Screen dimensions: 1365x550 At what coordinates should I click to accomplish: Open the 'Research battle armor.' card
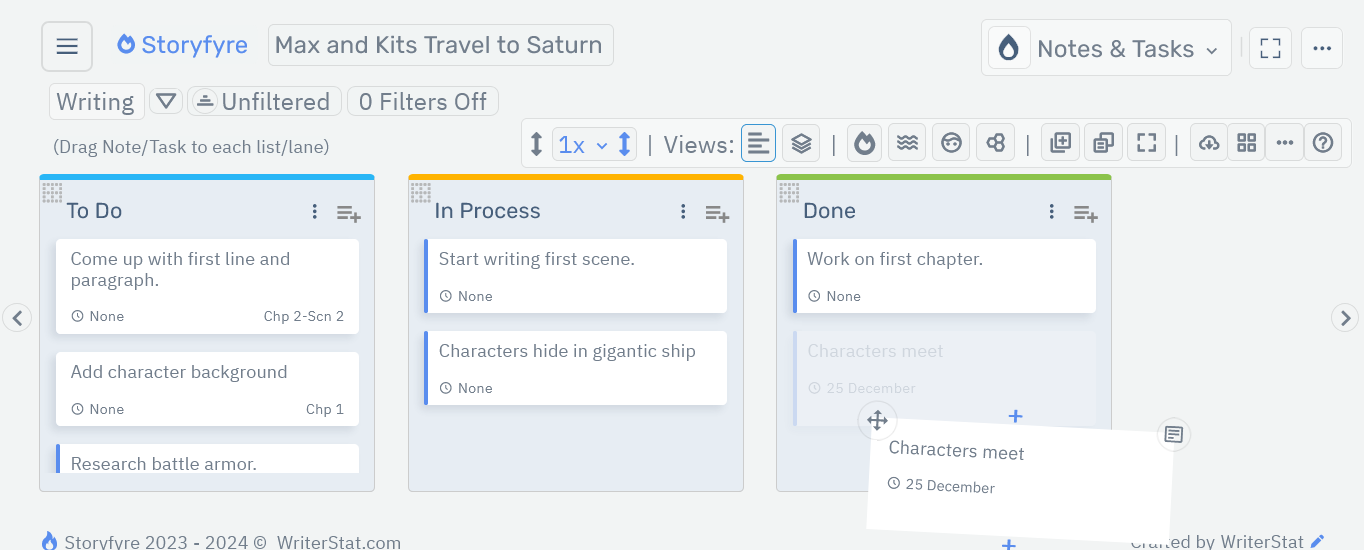pyautogui.click(x=207, y=459)
